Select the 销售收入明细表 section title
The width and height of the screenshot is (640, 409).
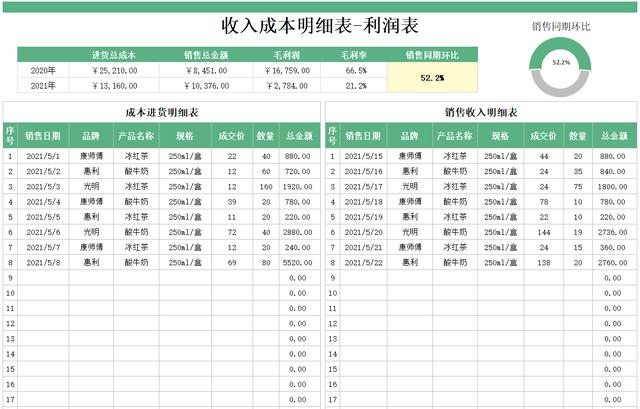pos(481,112)
